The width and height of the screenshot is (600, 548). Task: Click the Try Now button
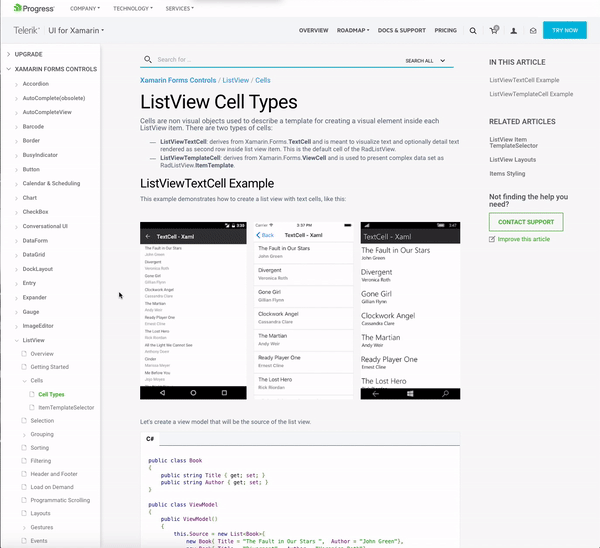[564, 30]
